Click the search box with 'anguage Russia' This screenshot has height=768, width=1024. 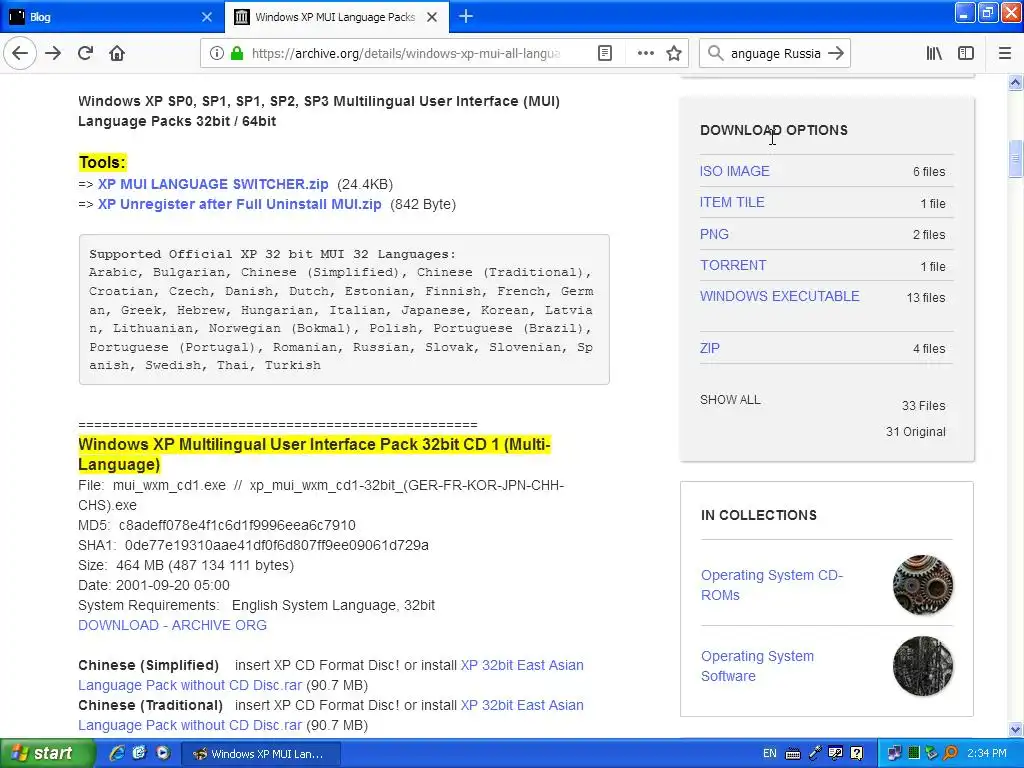click(775, 54)
